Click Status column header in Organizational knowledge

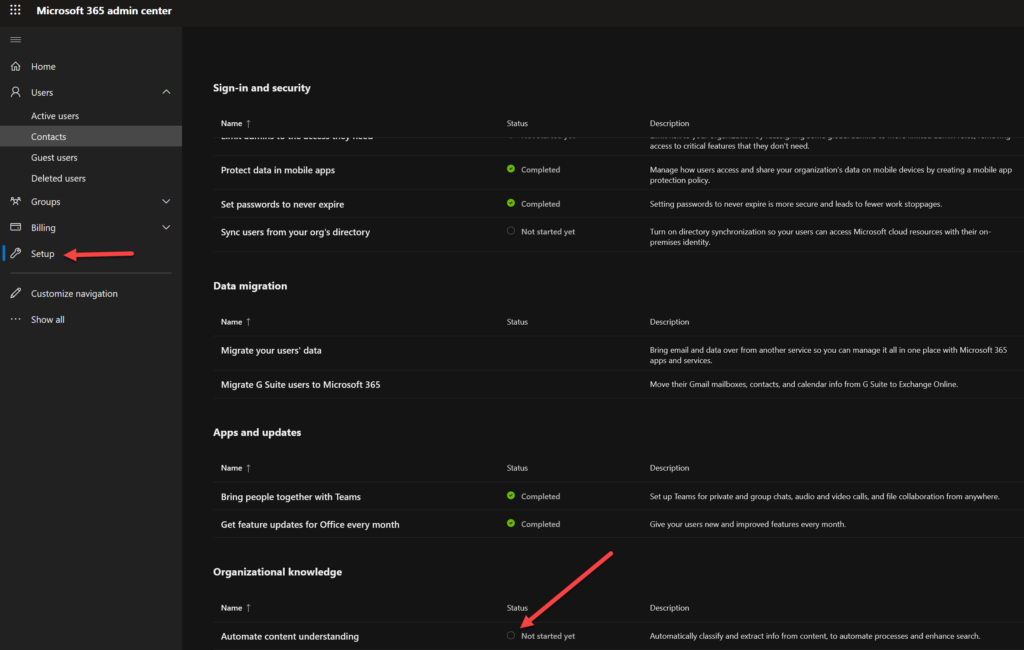[x=517, y=608]
